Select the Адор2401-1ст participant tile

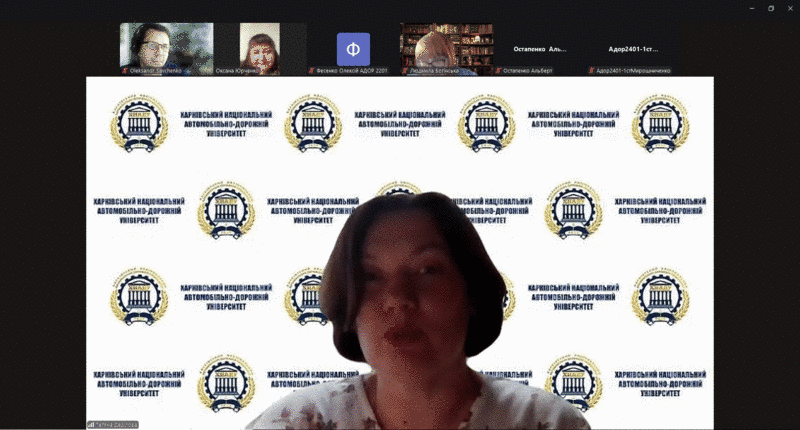click(633, 48)
